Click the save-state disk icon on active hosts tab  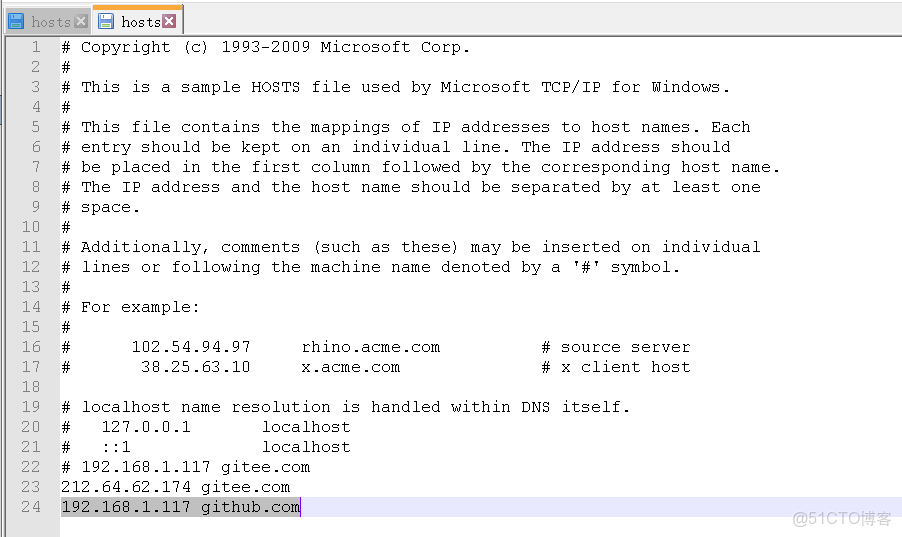[x=106, y=21]
